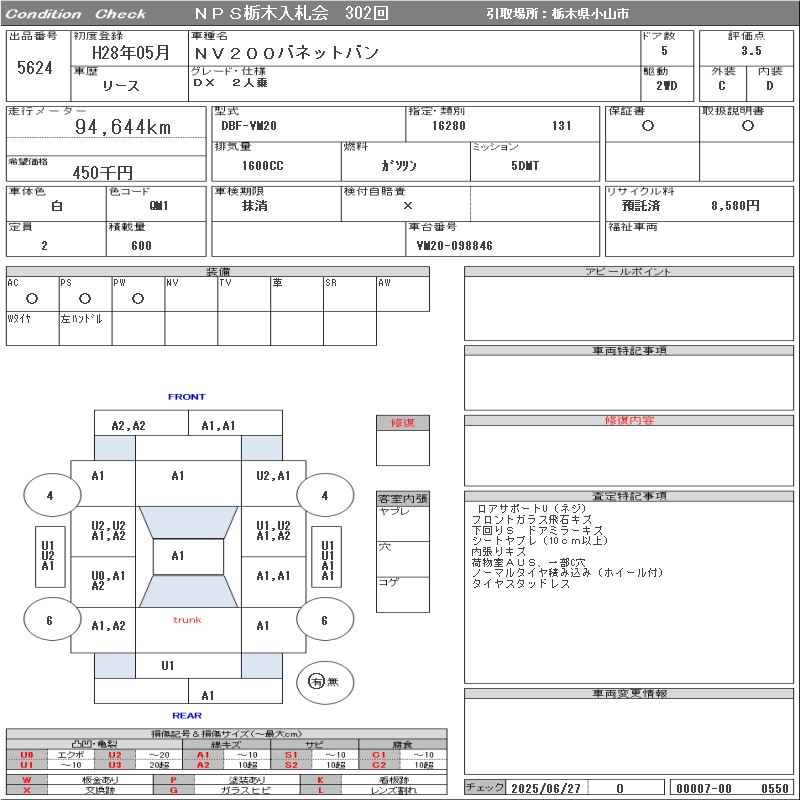The width and height of the screenshot is (800, 800).
Task: Select overall evaluation score 3.5
Action: [751, 51]
